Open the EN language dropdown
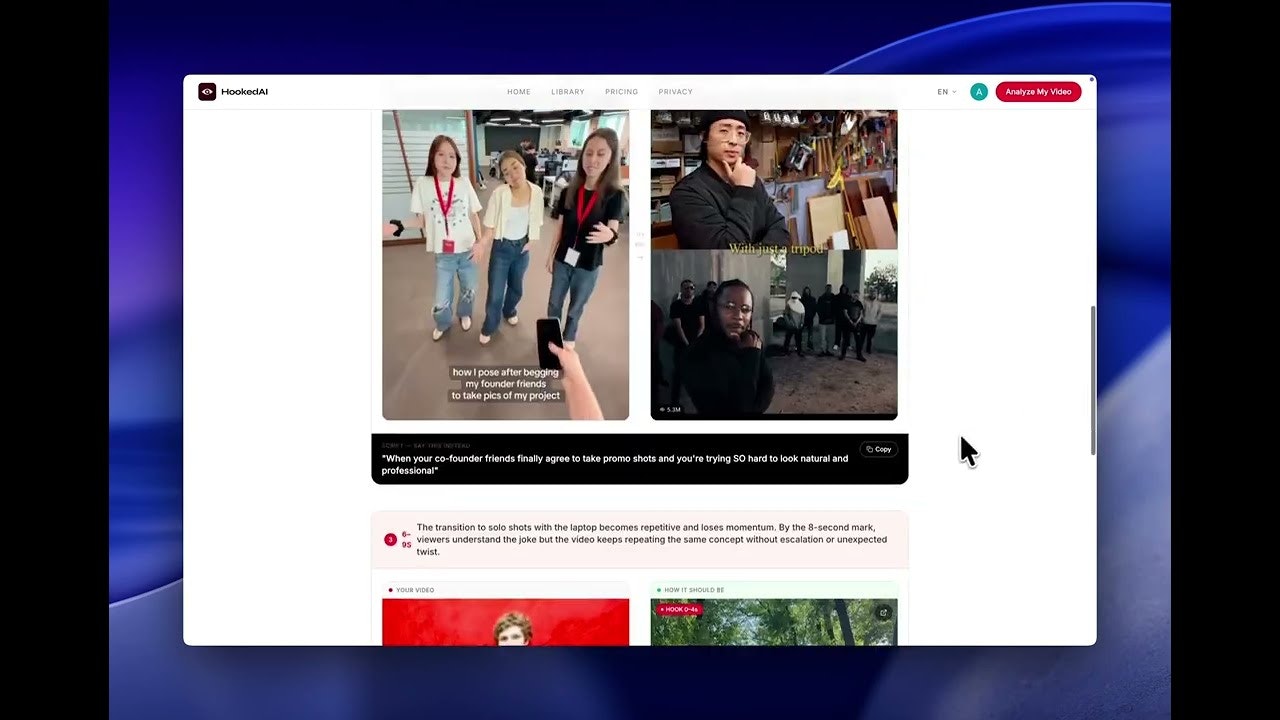The image size is (1280, 720). tap(946, 92)
